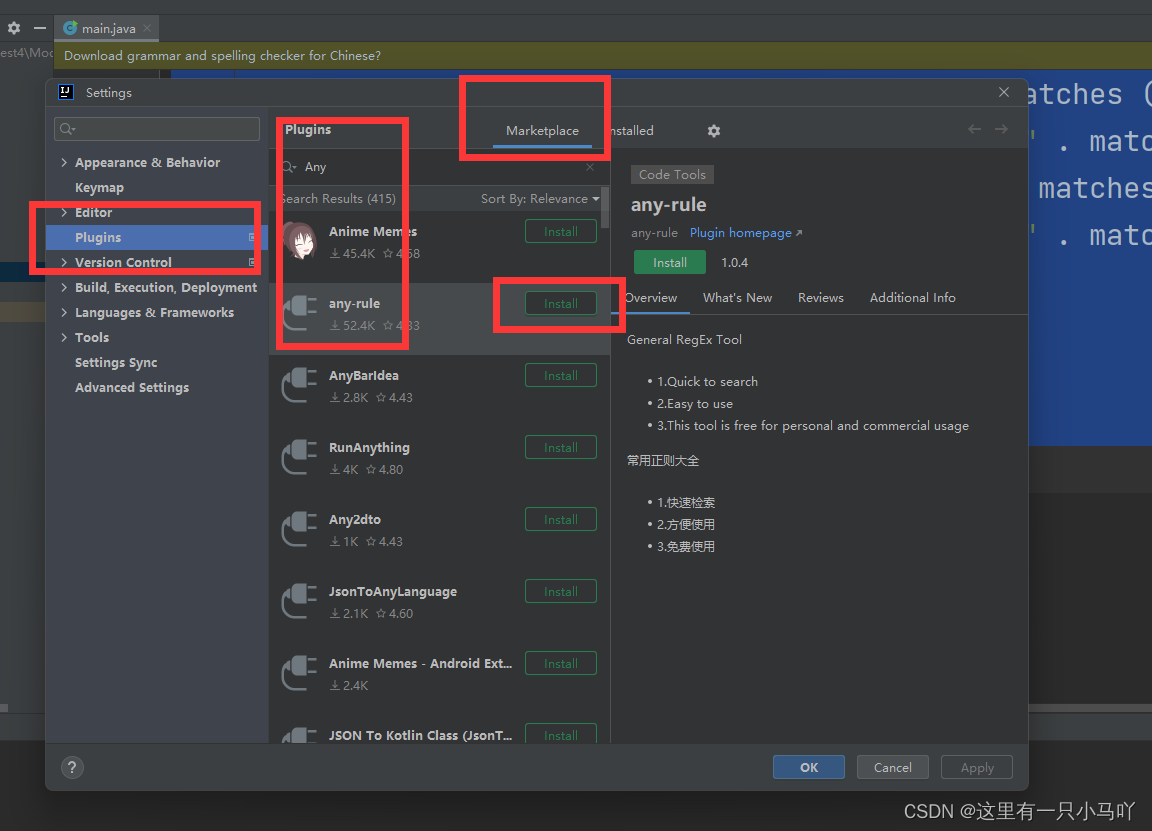Expand Languages & Frameworks section

64,312
